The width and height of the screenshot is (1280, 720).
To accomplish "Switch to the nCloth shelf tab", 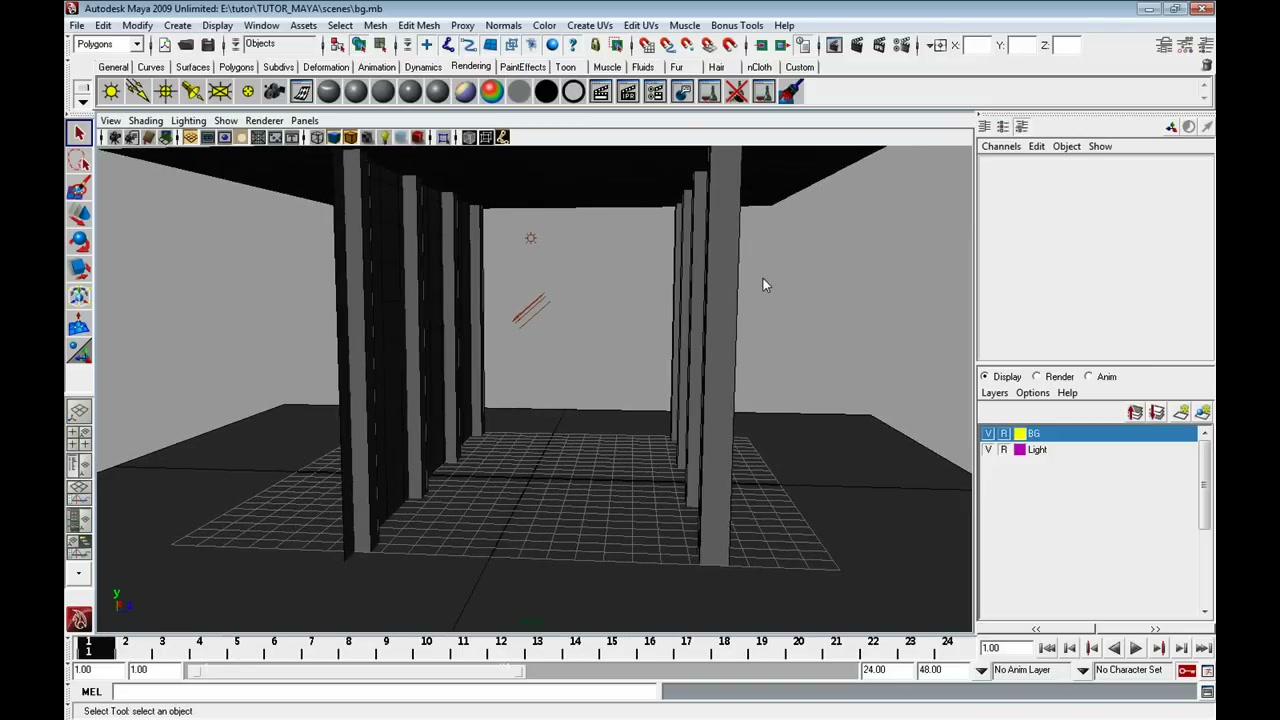I will click(759, 67).
